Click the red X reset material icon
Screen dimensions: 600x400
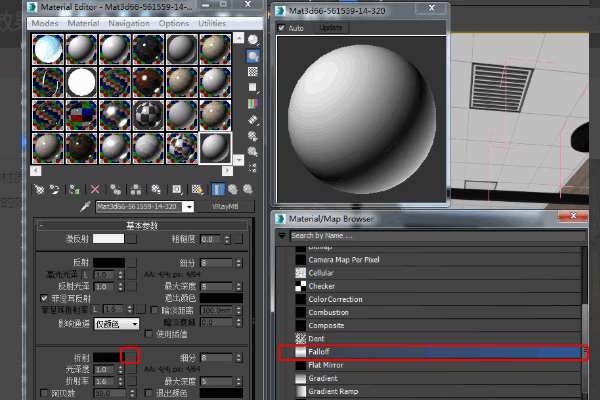point(95,189)
